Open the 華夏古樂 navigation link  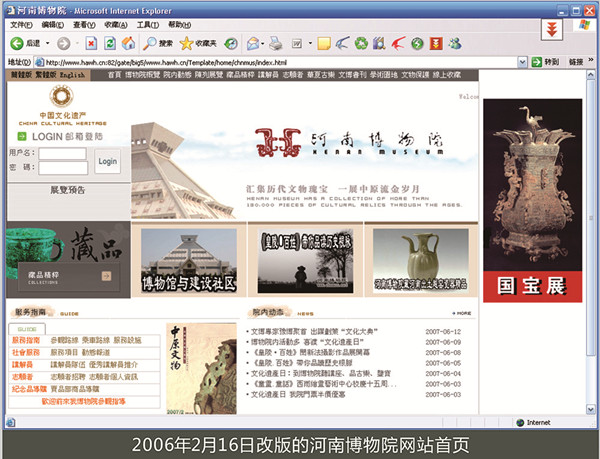pos(321,75)
